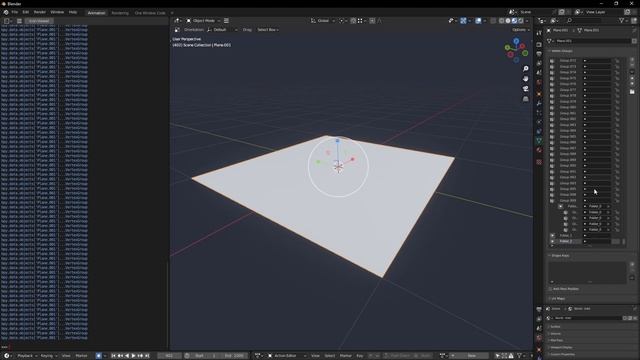
Task: Open the viewport Options dropdown
Action: [520, 30]
